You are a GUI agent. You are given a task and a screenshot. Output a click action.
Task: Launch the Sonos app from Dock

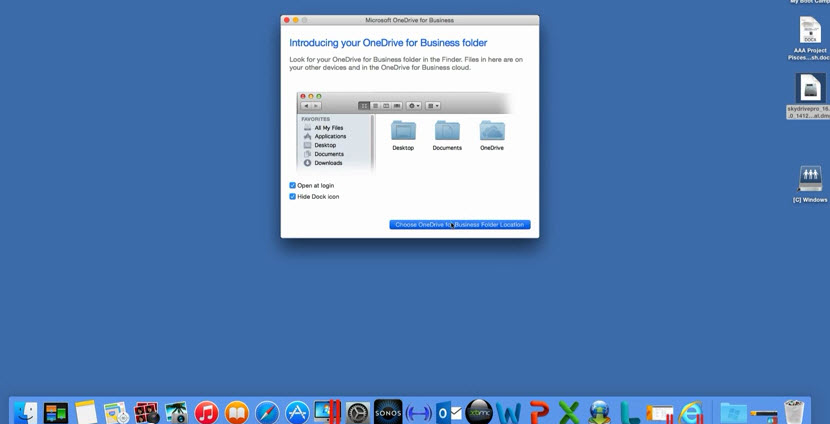pos(388,412)
